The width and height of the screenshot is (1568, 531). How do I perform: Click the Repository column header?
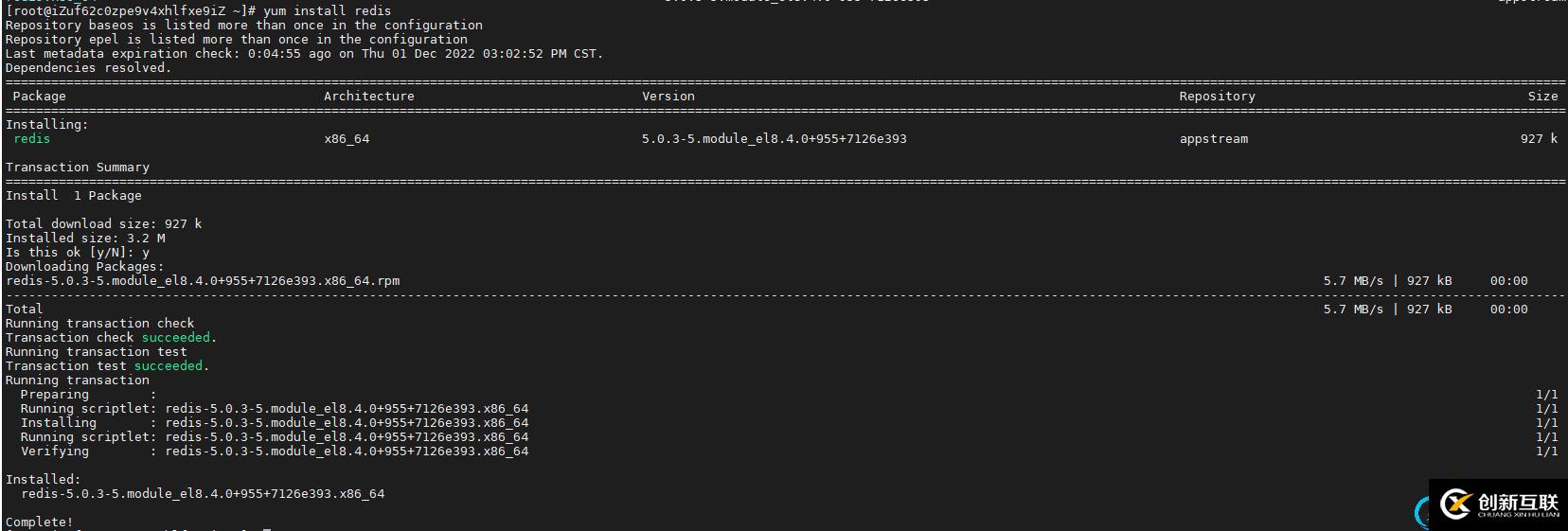click(x=1217, y=97)
